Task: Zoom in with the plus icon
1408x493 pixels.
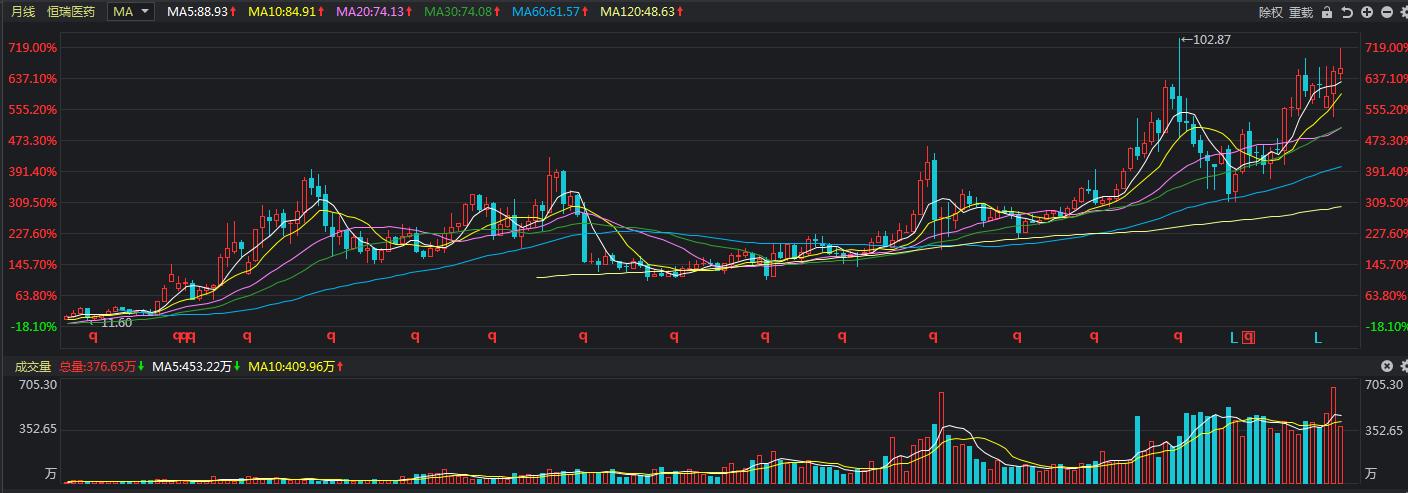Action: point(1367,12)
